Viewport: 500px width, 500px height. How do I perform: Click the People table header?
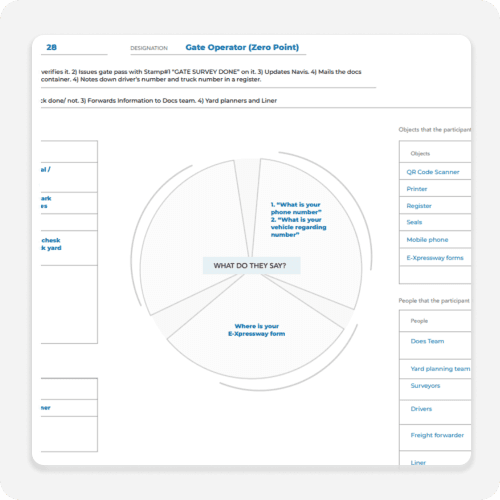(x=435, y=321)
